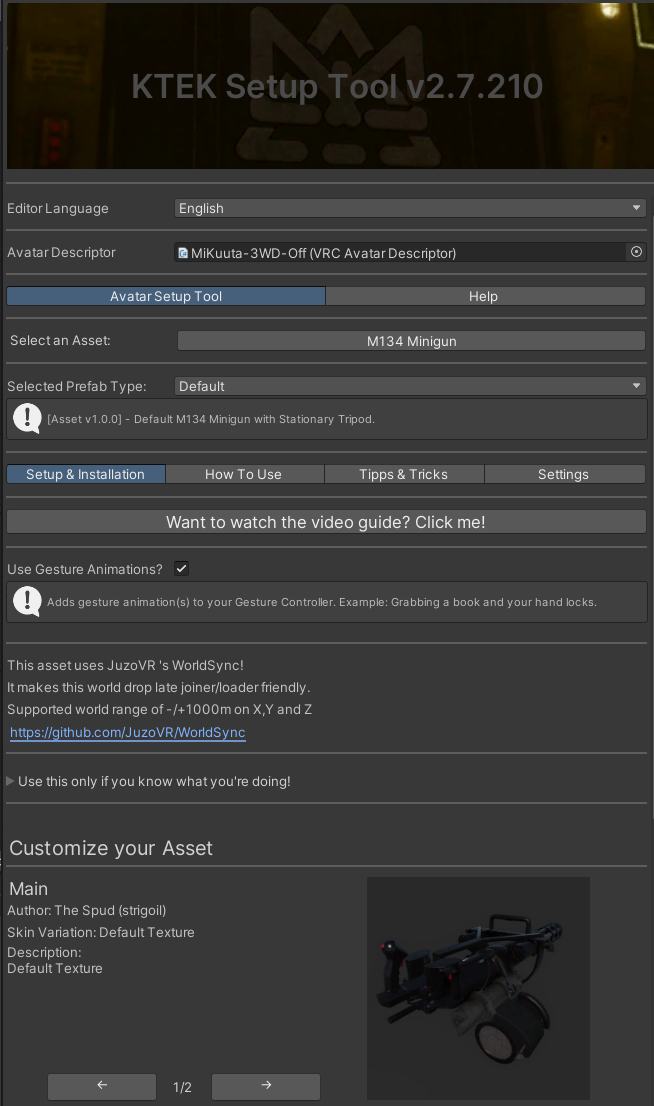Click the Avatar Descriptor object field
This screenshot has width=654, height=1106.
pyautogui.click(x=400, y=253)
